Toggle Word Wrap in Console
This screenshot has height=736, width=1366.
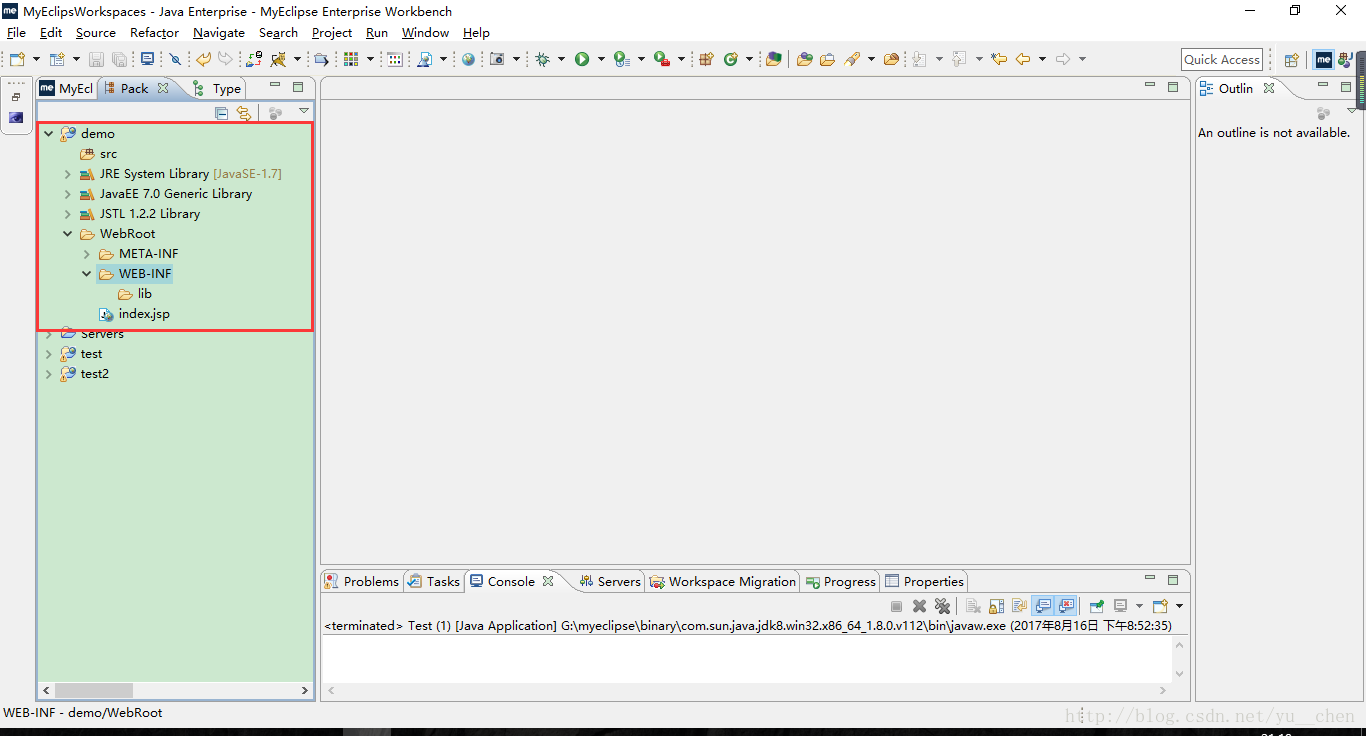click(x=1019, y=606)
